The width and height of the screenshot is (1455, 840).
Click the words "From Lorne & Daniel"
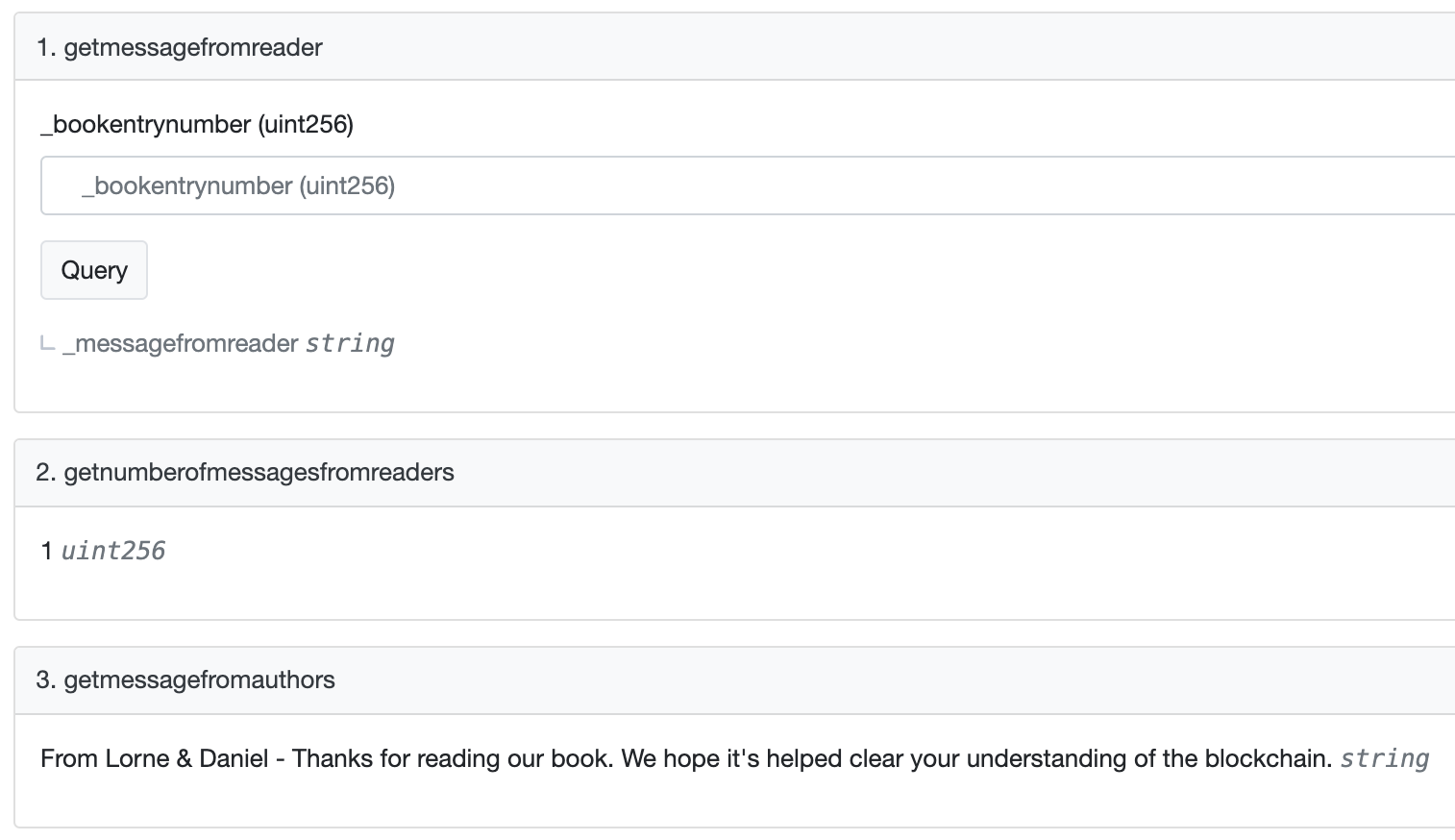click(x=154, y=758)
